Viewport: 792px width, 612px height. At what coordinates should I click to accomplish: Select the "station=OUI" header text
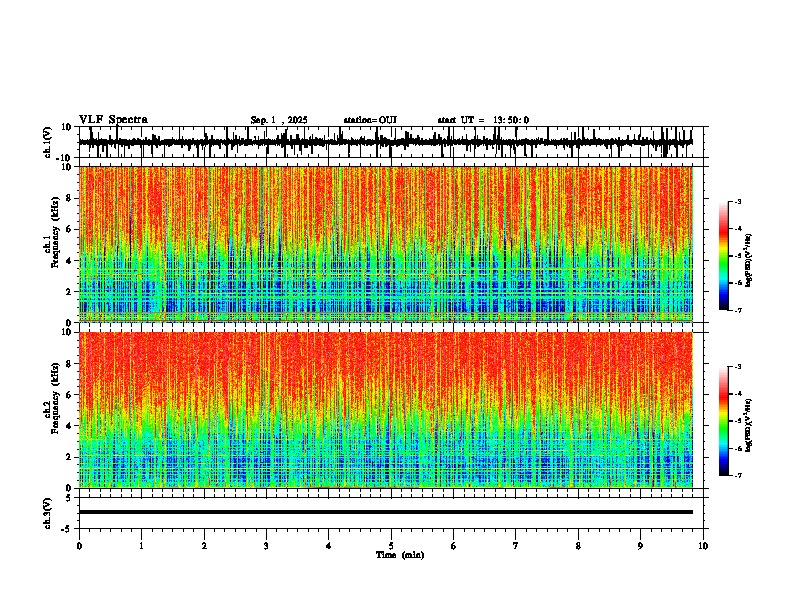pos(370,120)
